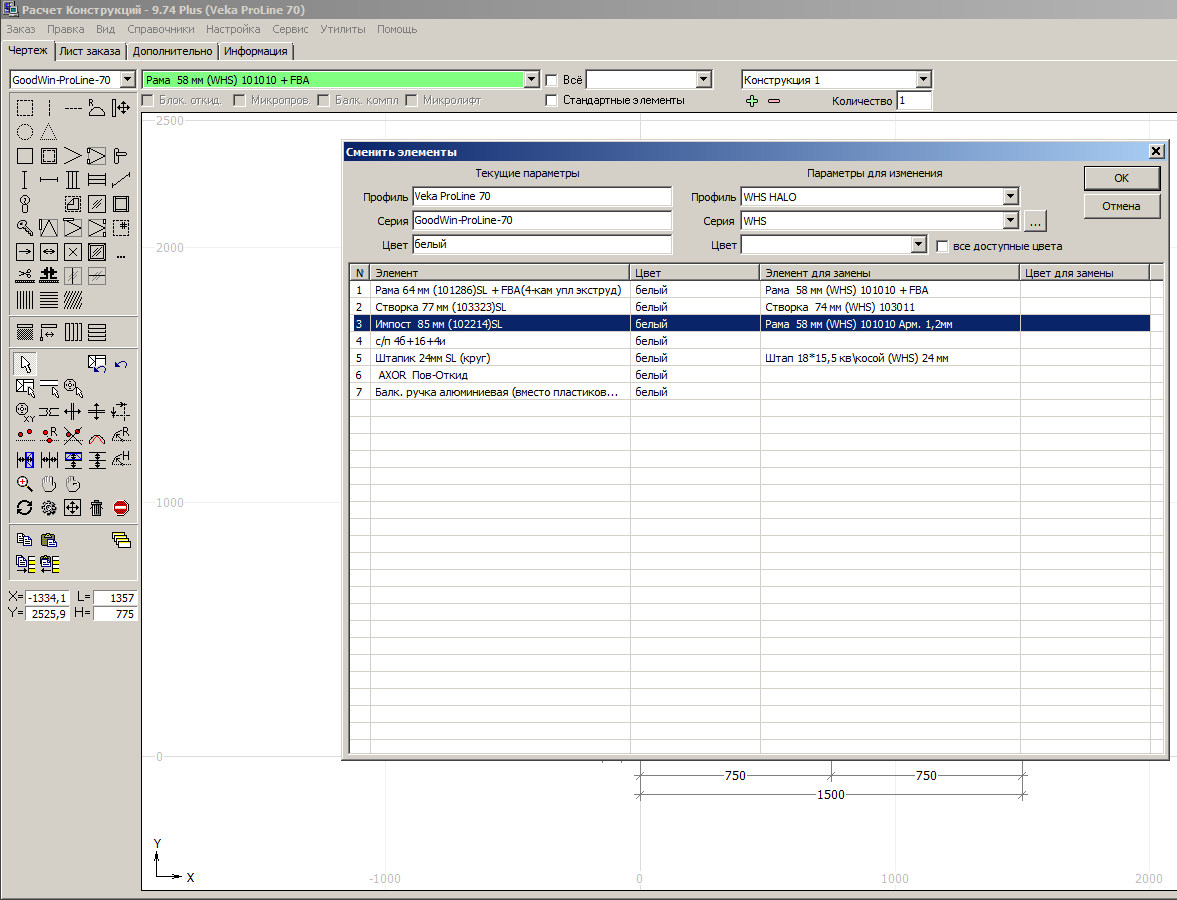The height and width of the screenshot is (900, 1177).
Task: Switch to Лист заказа tab
Action: tap(89, 51)
